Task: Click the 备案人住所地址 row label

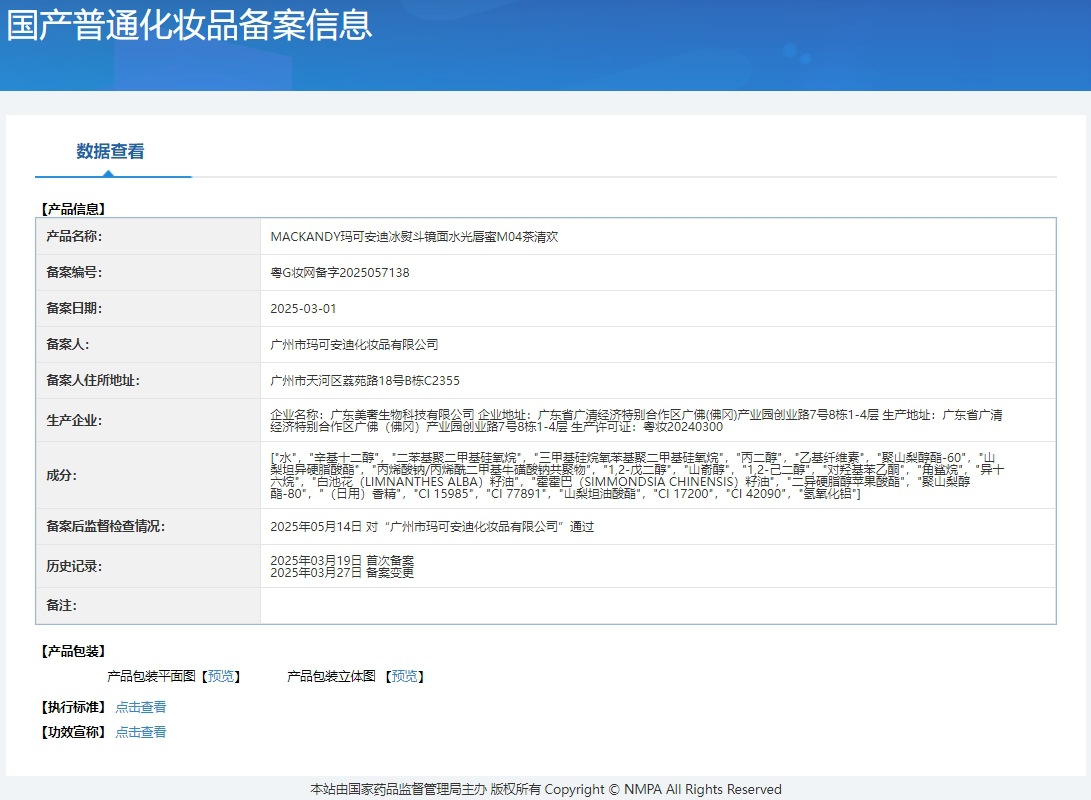Action: pos(93,381)
